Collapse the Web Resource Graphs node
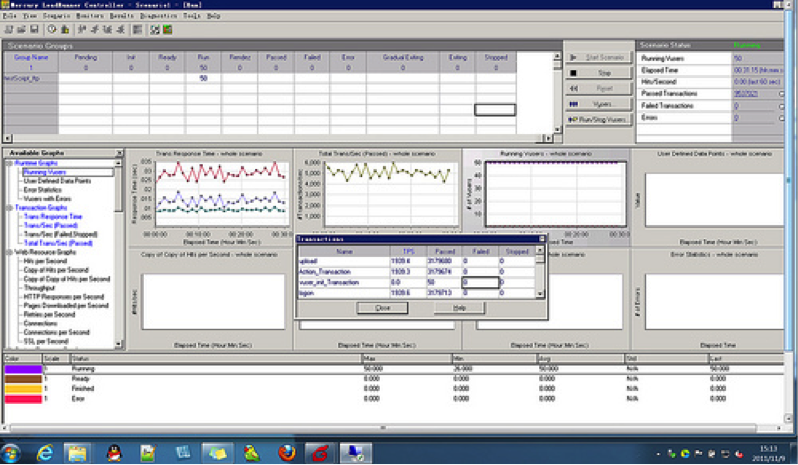798x465 pixels. point(9,252)
